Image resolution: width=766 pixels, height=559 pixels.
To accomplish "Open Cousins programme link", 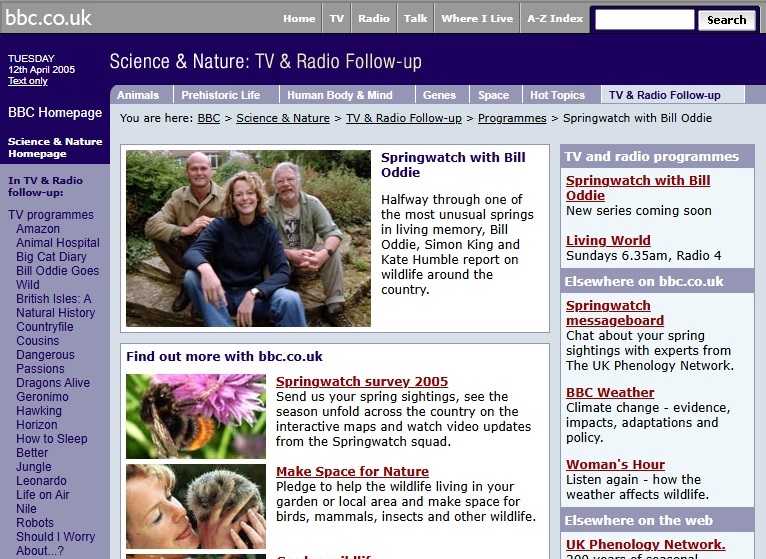I will click(38, 341).
